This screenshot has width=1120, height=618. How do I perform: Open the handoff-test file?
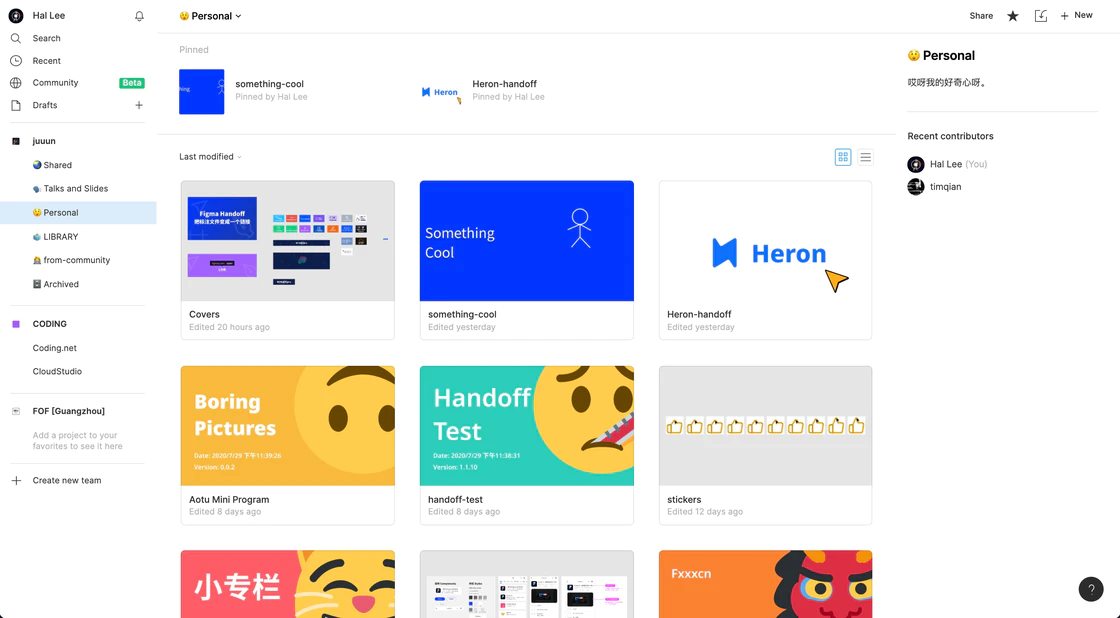[x=526, y=445]
